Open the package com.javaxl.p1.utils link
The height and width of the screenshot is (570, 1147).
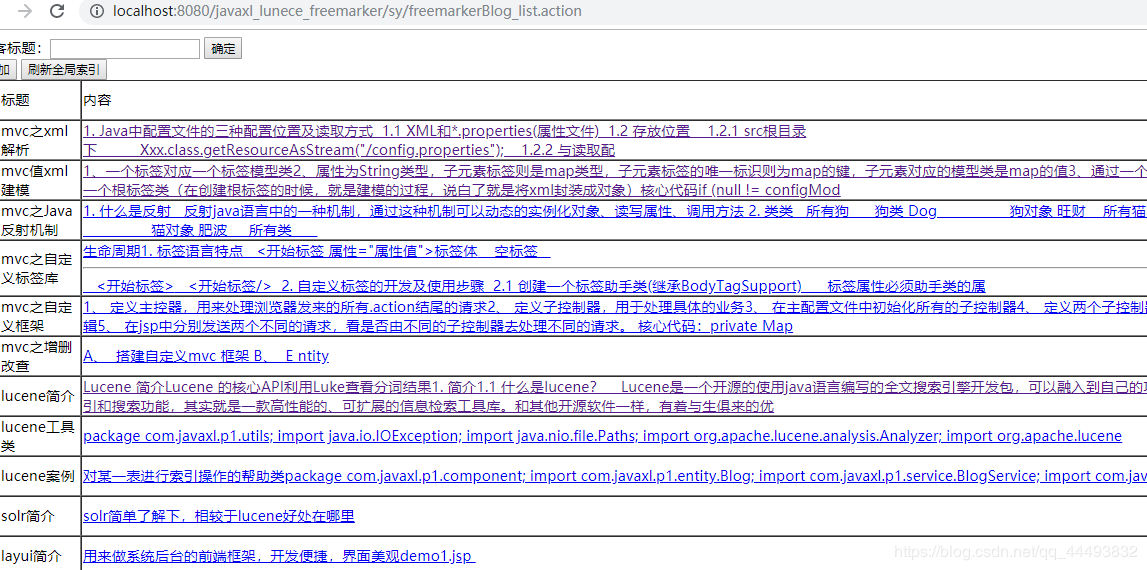click(x=602, y=436)
